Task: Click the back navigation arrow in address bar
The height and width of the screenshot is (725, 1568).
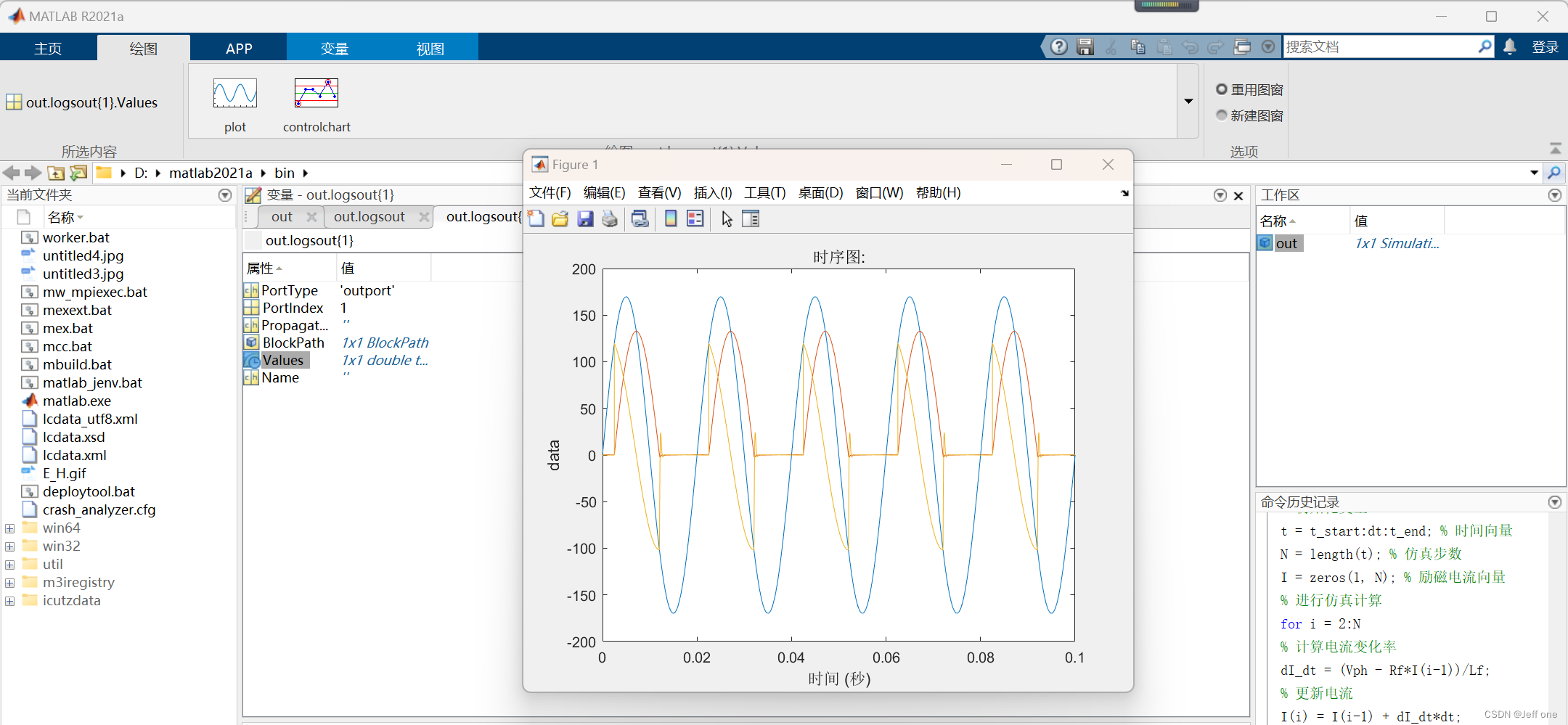Action: tap(12, 173)
